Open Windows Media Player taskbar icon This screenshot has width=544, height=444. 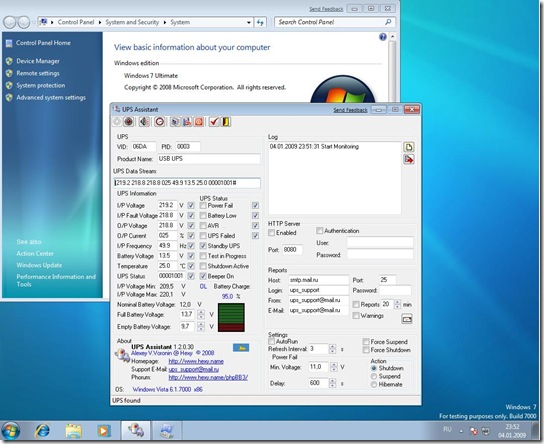point(103,431)
